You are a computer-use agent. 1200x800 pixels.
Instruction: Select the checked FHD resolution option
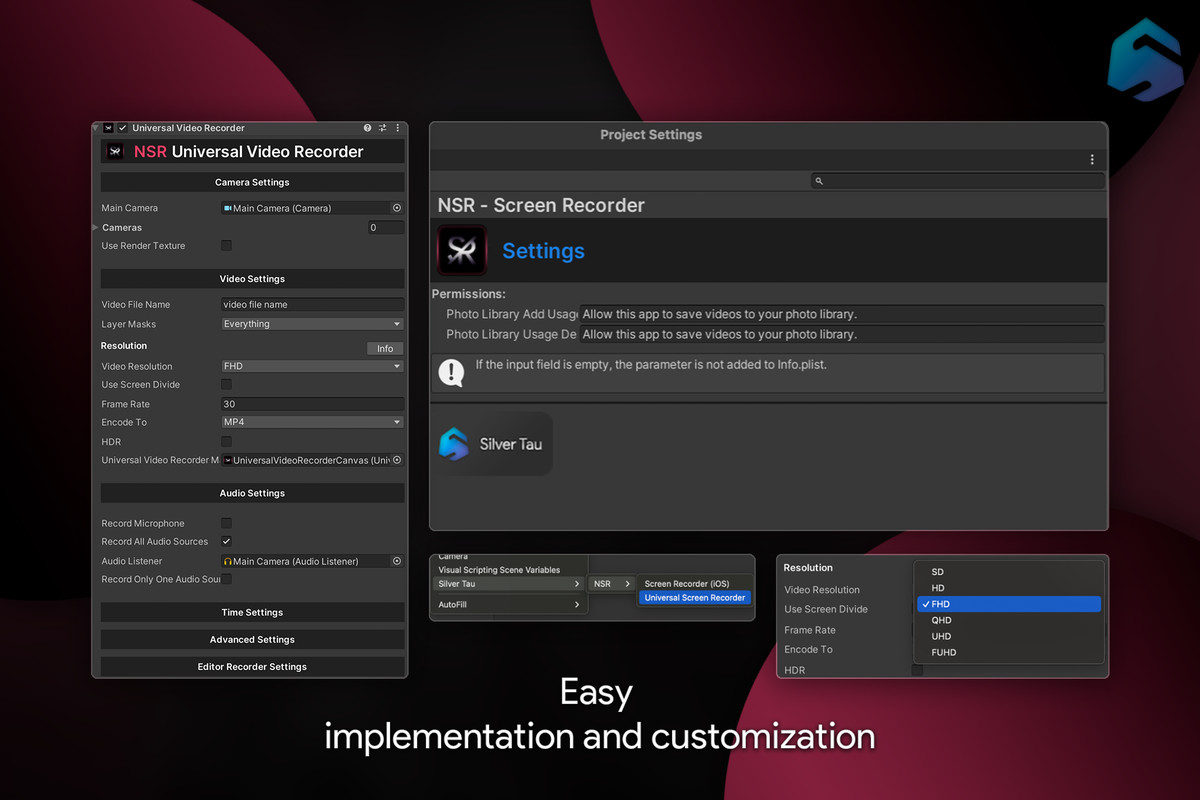(1009, 604)
